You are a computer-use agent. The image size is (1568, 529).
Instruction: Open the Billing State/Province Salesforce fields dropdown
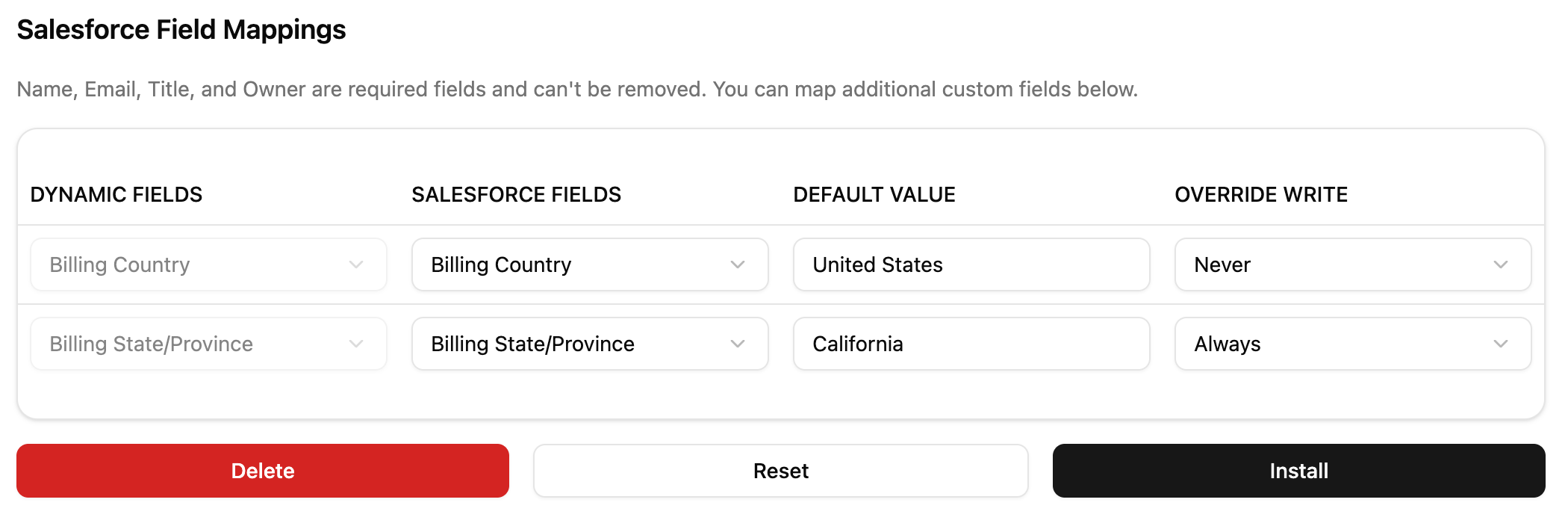[x=589, y=344]
